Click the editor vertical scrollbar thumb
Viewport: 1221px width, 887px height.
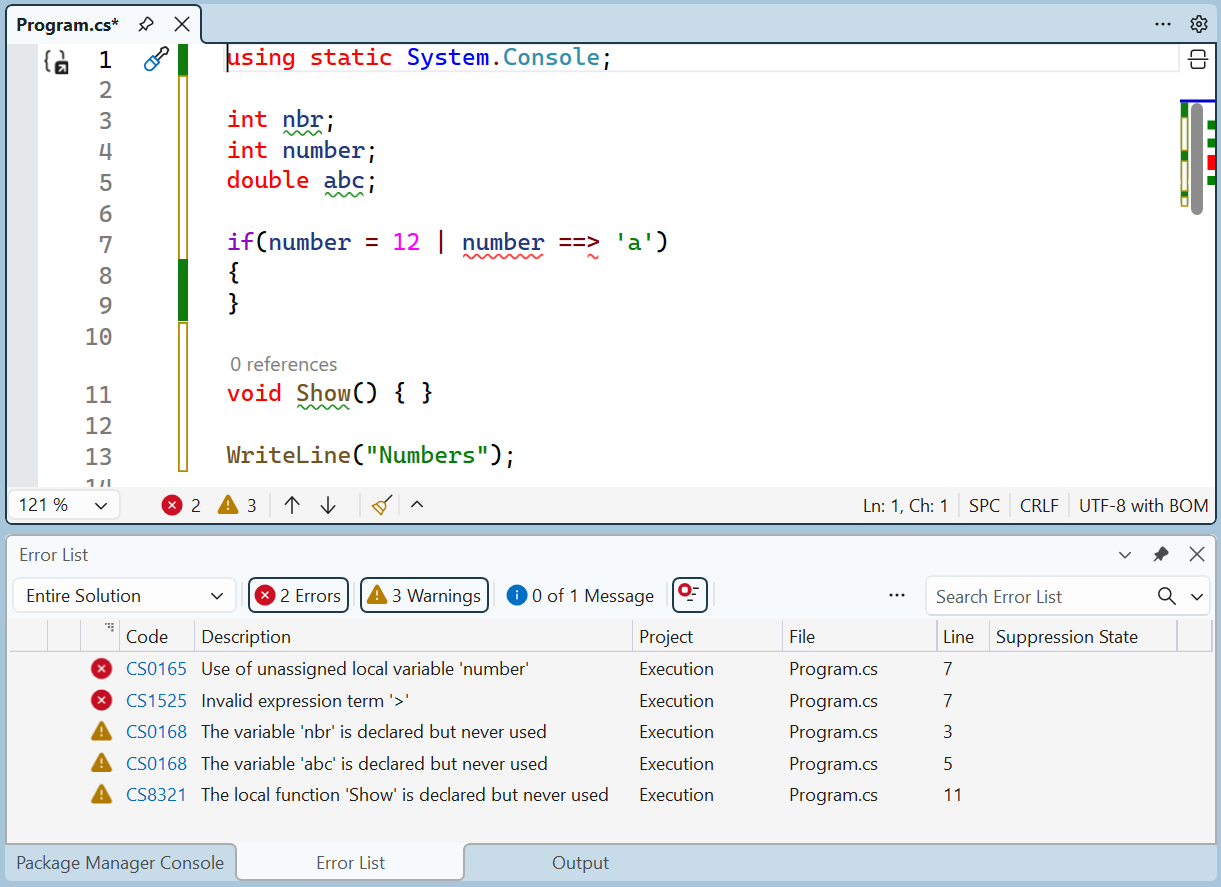pyautogui.click(x=1196, y=158)
